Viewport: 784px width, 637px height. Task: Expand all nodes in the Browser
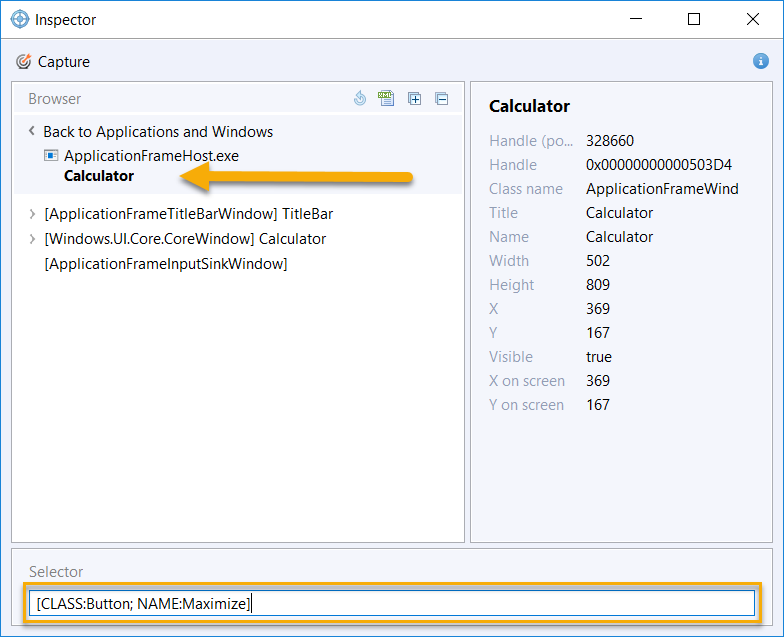pyautogui.click(x=414, y=98)
